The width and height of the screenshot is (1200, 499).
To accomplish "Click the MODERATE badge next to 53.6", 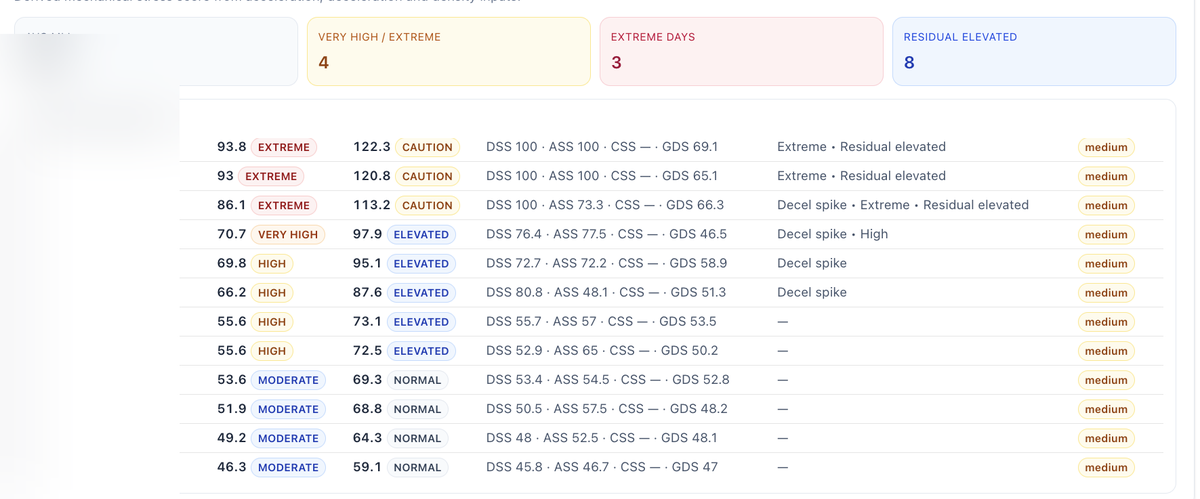I will click(x=288, y=380).
